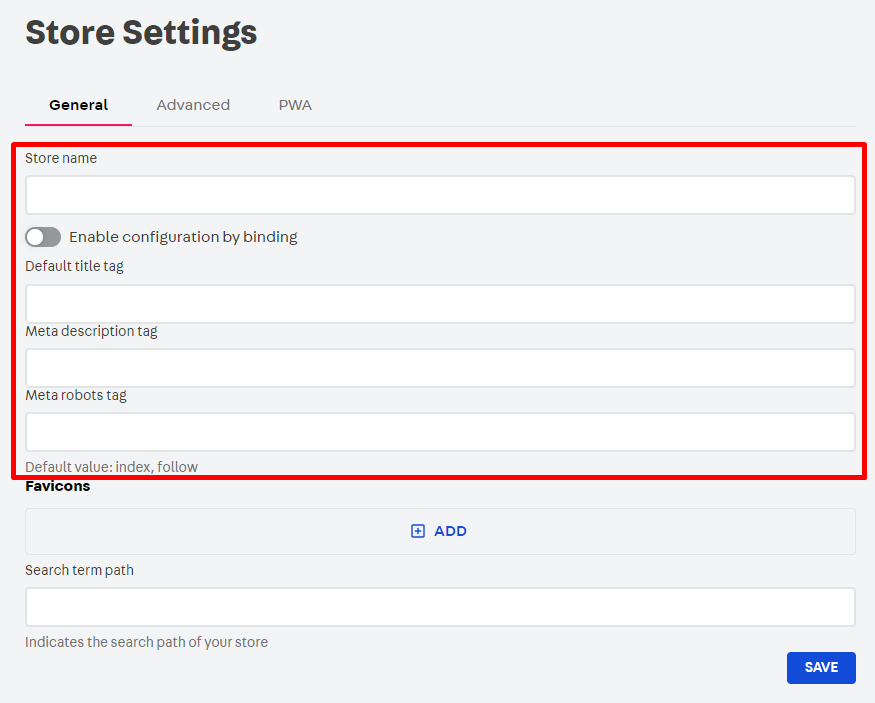Switch to the General tab
This screenshot has height=703, width=875.
click(x=78, y=105)
